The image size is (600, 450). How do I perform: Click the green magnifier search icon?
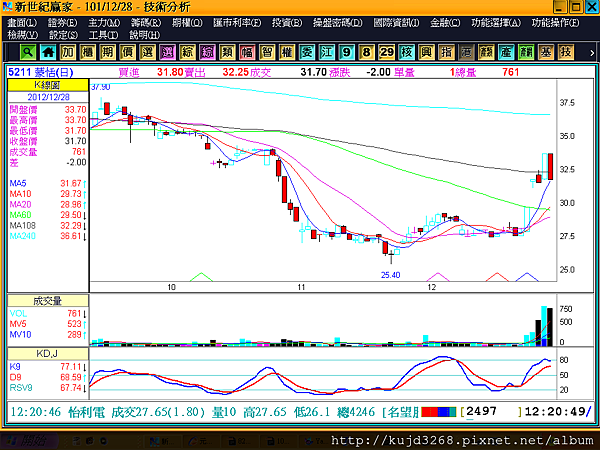click(28, 52)
